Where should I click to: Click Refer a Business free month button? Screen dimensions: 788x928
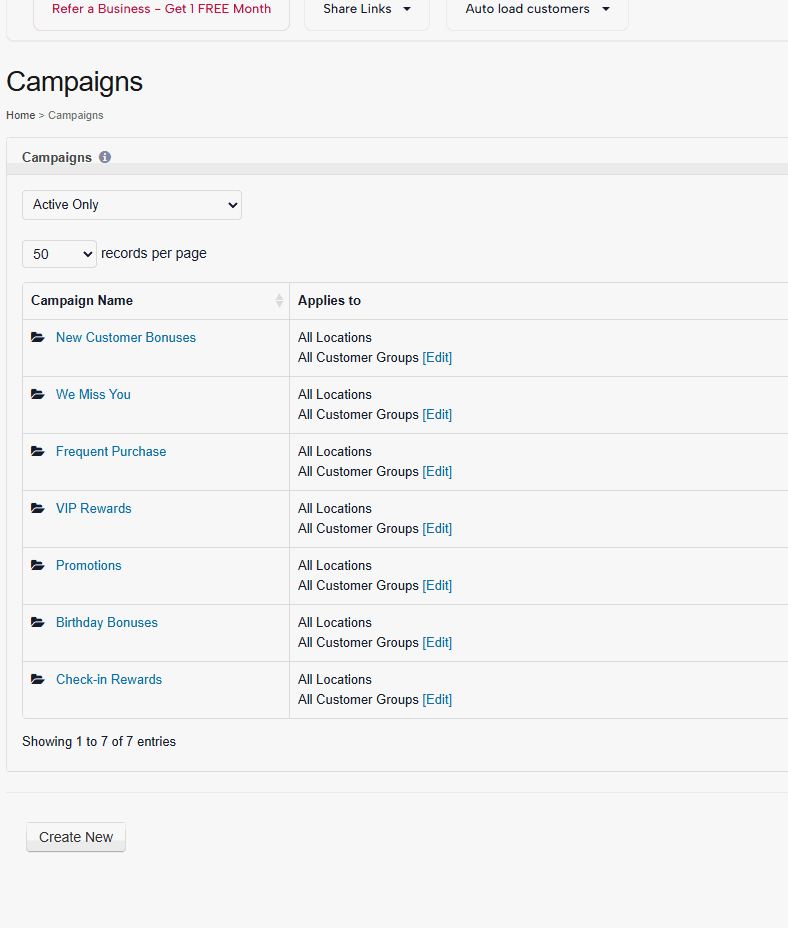tap(161, 9)
